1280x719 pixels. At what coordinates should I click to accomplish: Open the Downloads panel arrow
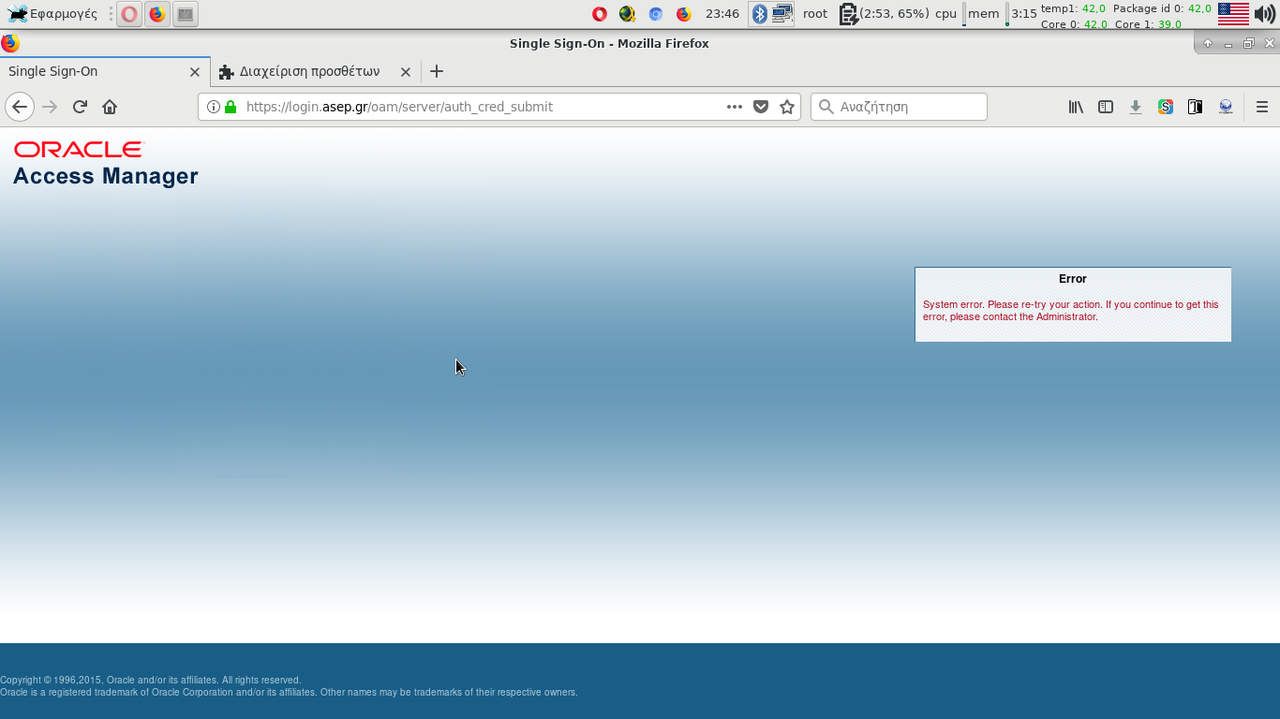[x=1136, y=107]
